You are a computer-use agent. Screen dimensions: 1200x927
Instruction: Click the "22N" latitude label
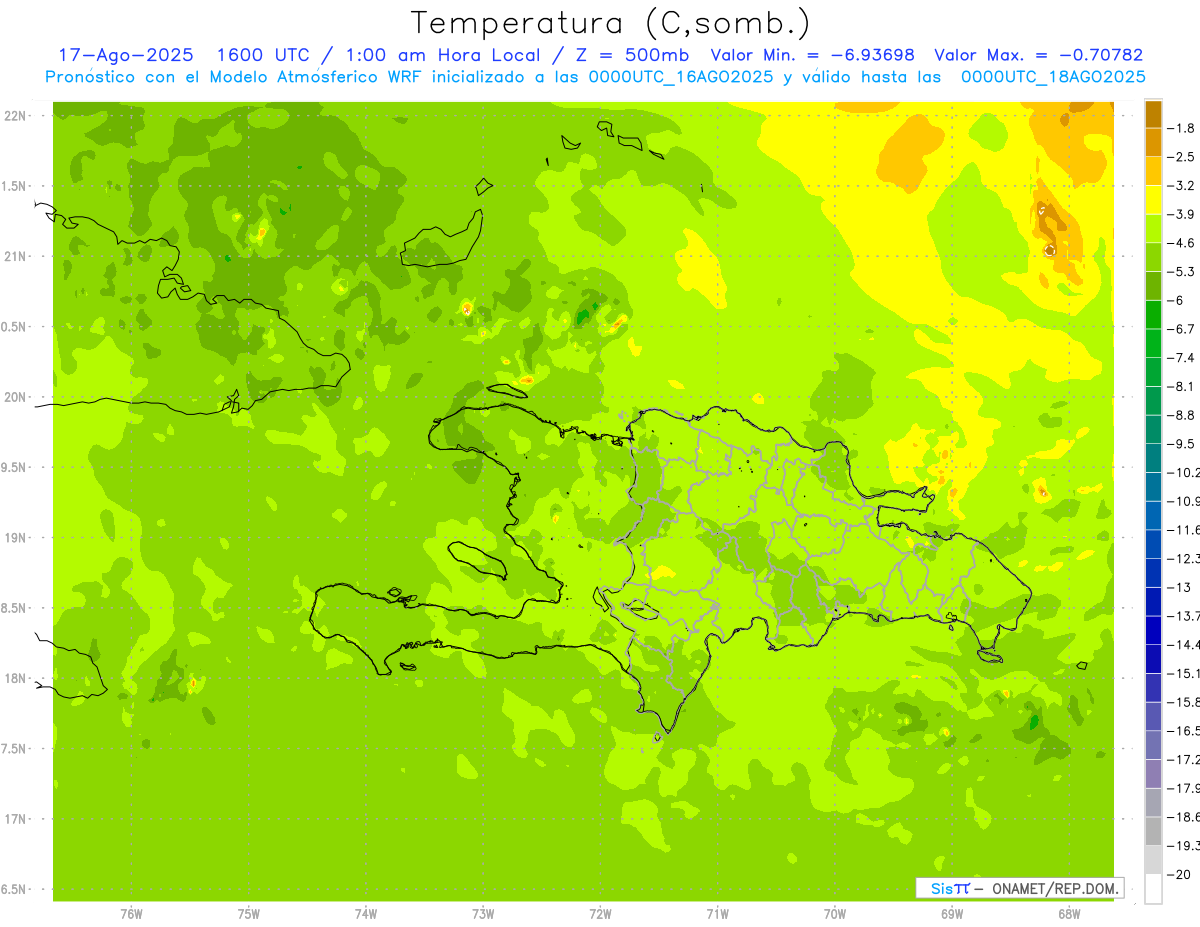14,116
